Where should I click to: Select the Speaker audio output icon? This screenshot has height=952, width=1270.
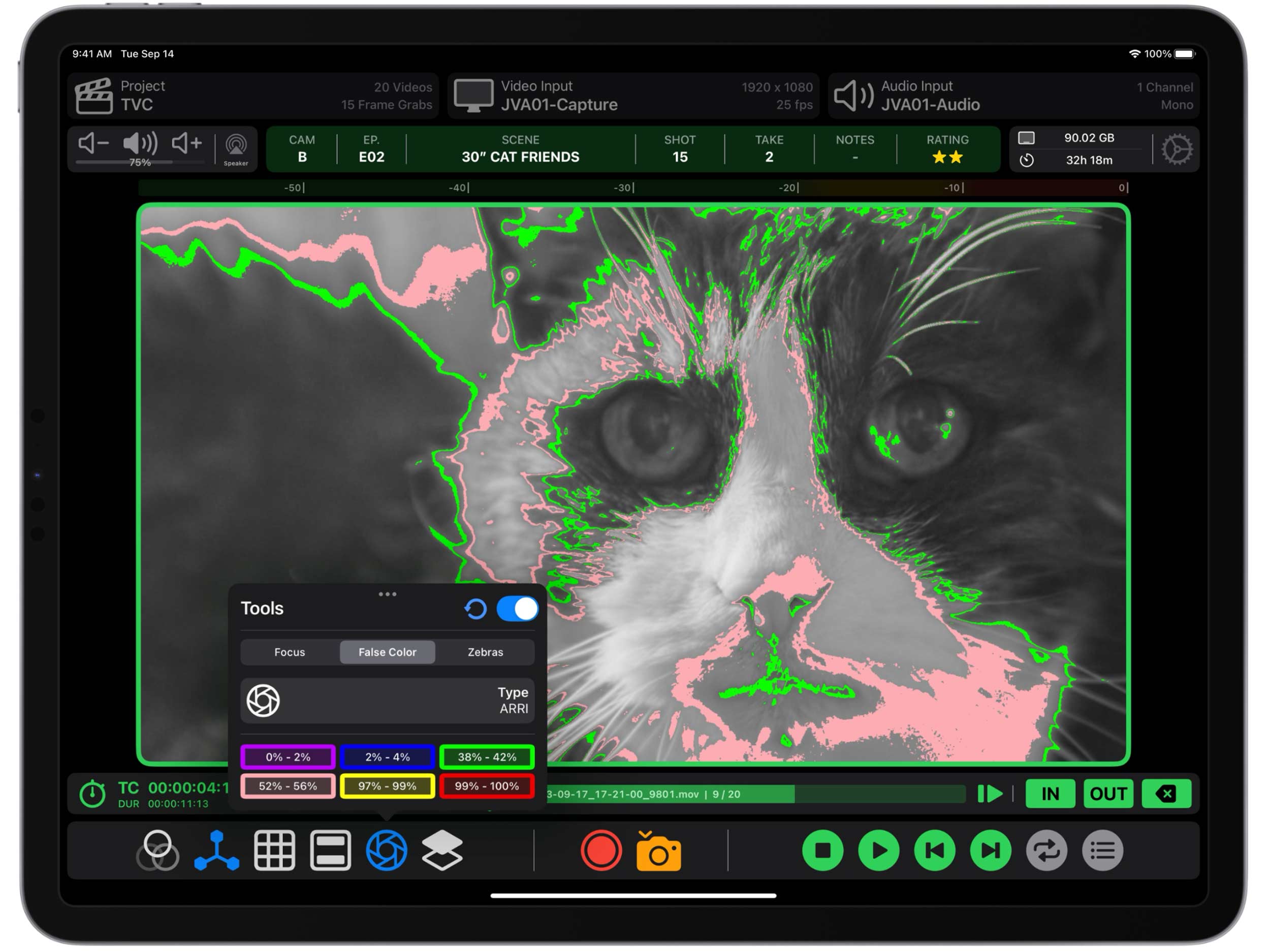[236, 149]
